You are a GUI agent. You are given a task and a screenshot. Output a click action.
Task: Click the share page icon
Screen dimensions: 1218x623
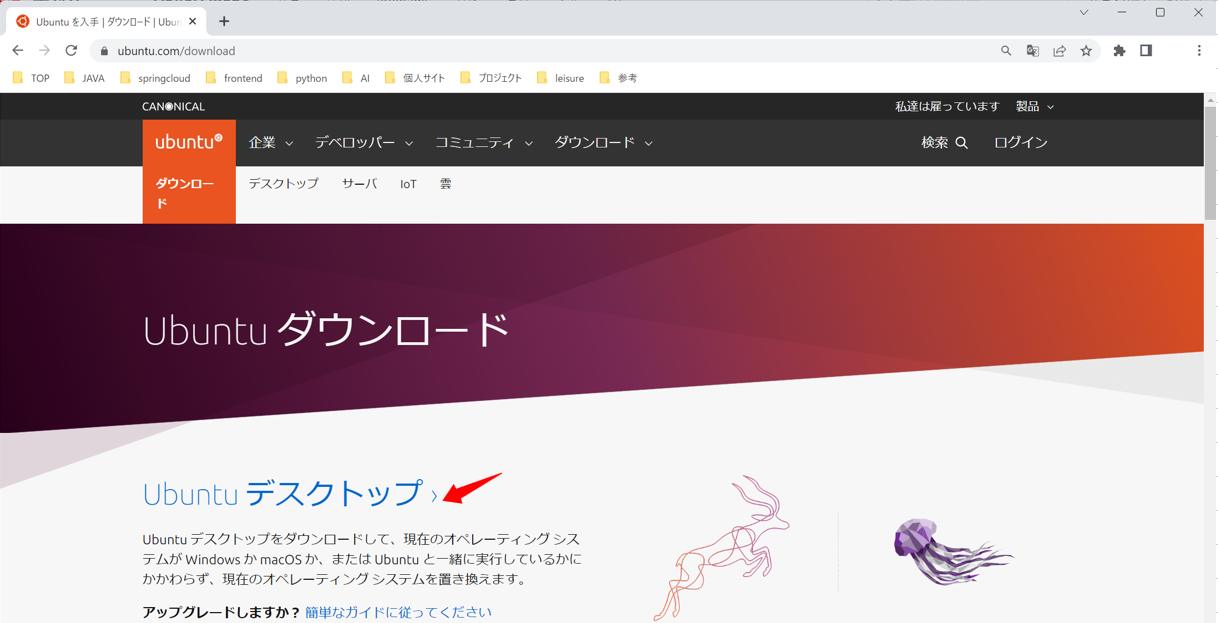click(1059, 51)
